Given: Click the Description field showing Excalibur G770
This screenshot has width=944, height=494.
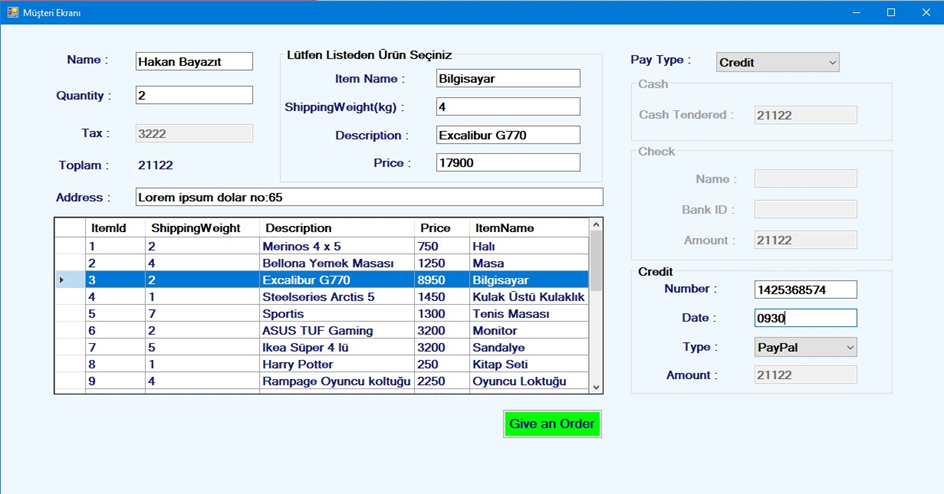Looking at the screenshot, I should [x=508, y=135].
